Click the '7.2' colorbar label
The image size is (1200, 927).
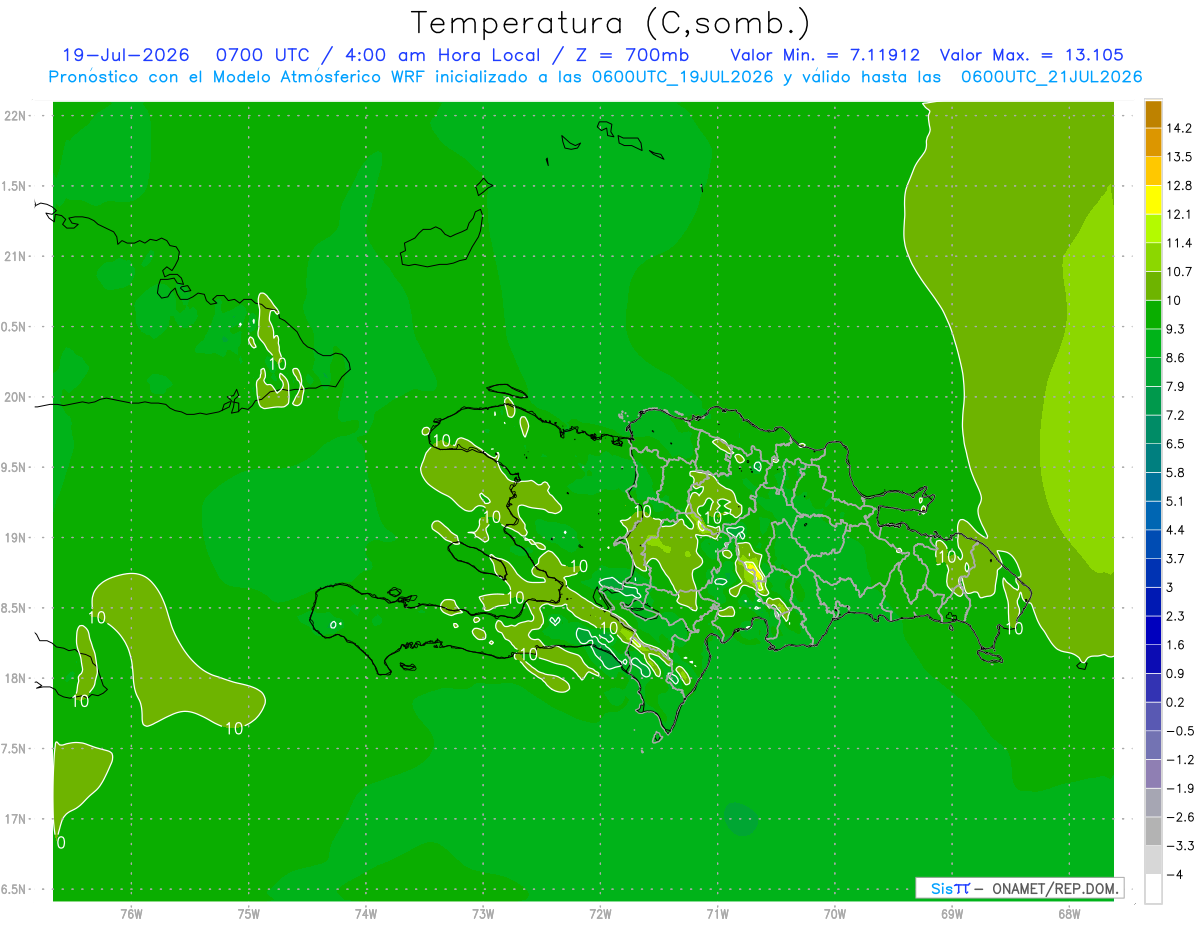1176,415
